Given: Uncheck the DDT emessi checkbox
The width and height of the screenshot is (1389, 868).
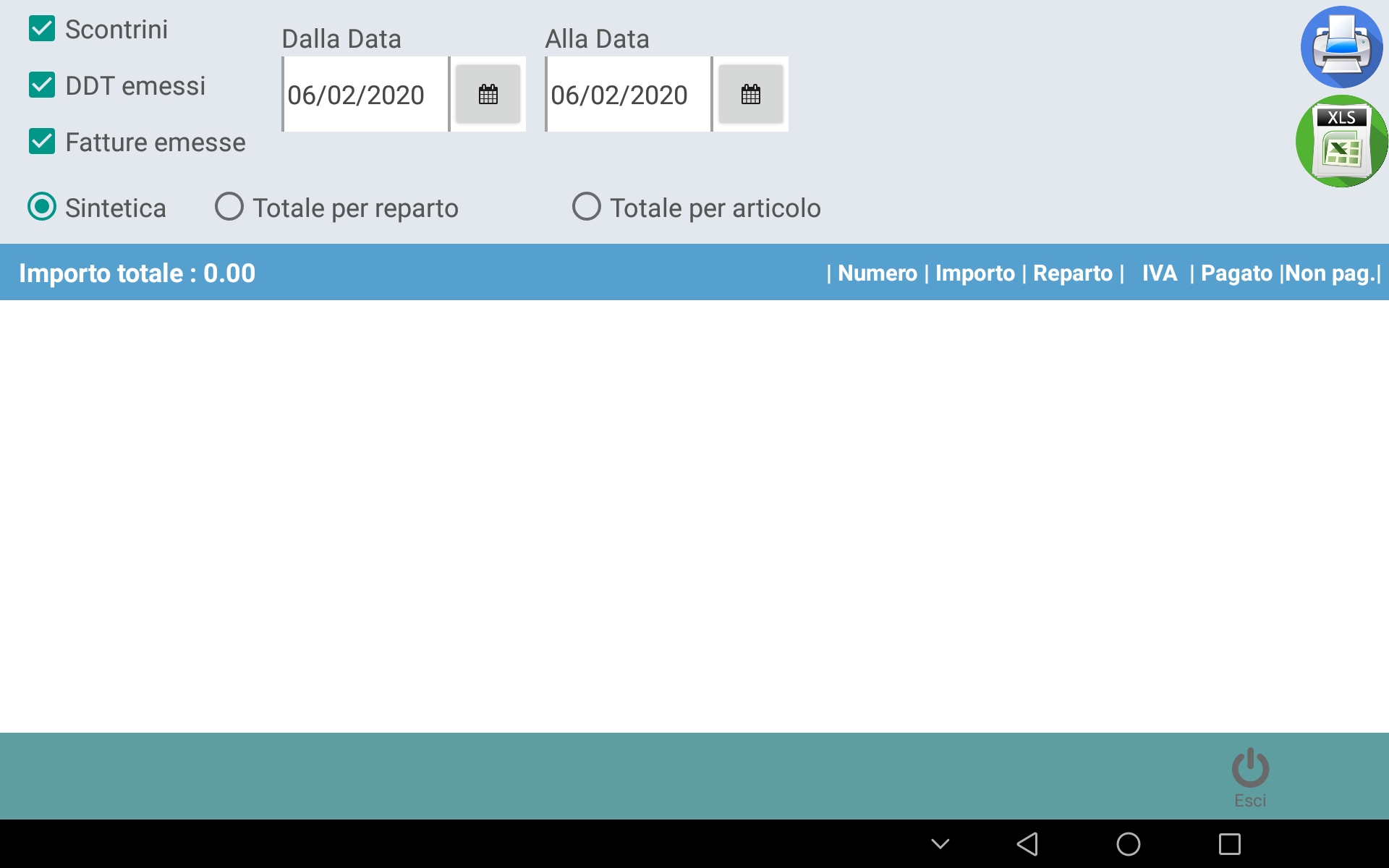Looking at the screenshot, I should (x=42, y=85).
